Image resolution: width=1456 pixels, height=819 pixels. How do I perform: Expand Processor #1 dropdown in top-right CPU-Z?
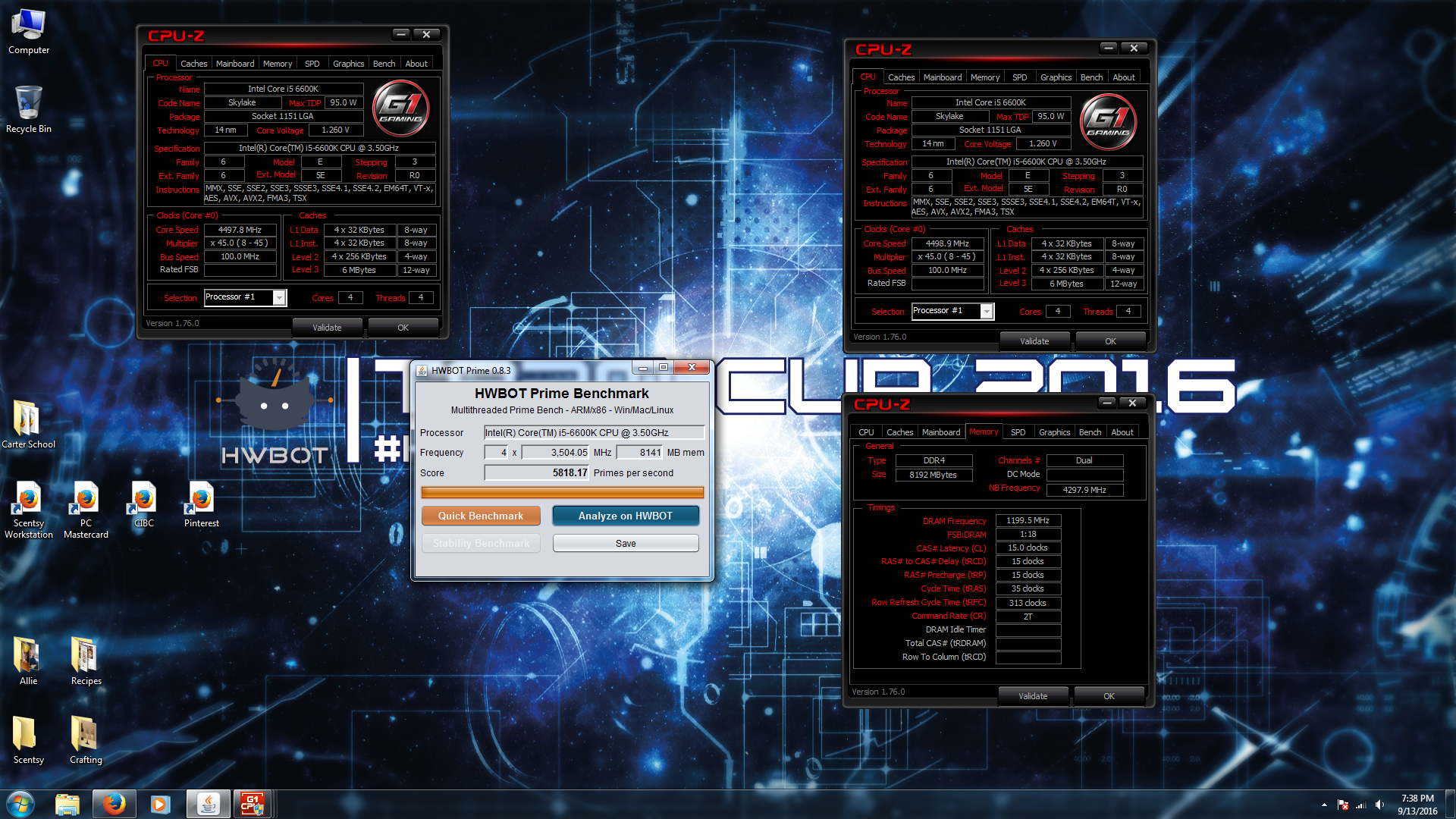pyautogui.click(x=987, y=311)
